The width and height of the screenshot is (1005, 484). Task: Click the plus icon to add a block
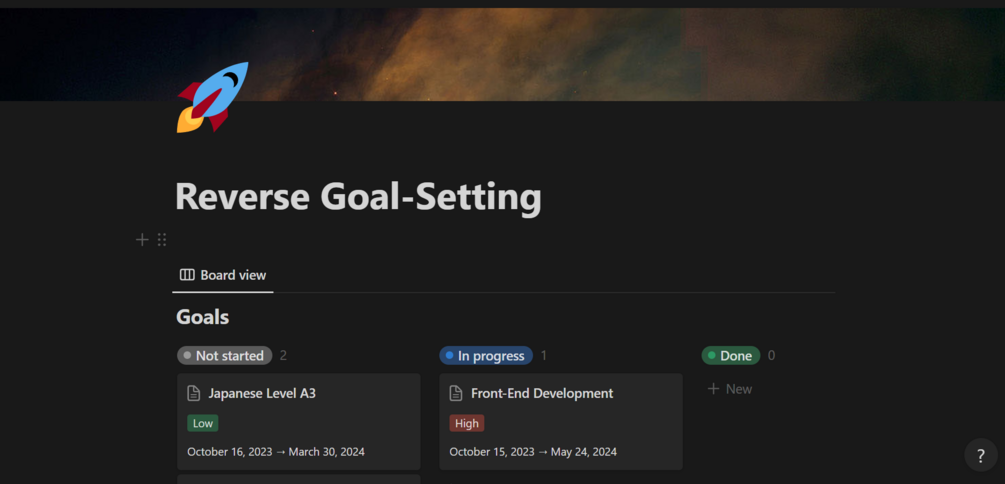click(142, 240)
